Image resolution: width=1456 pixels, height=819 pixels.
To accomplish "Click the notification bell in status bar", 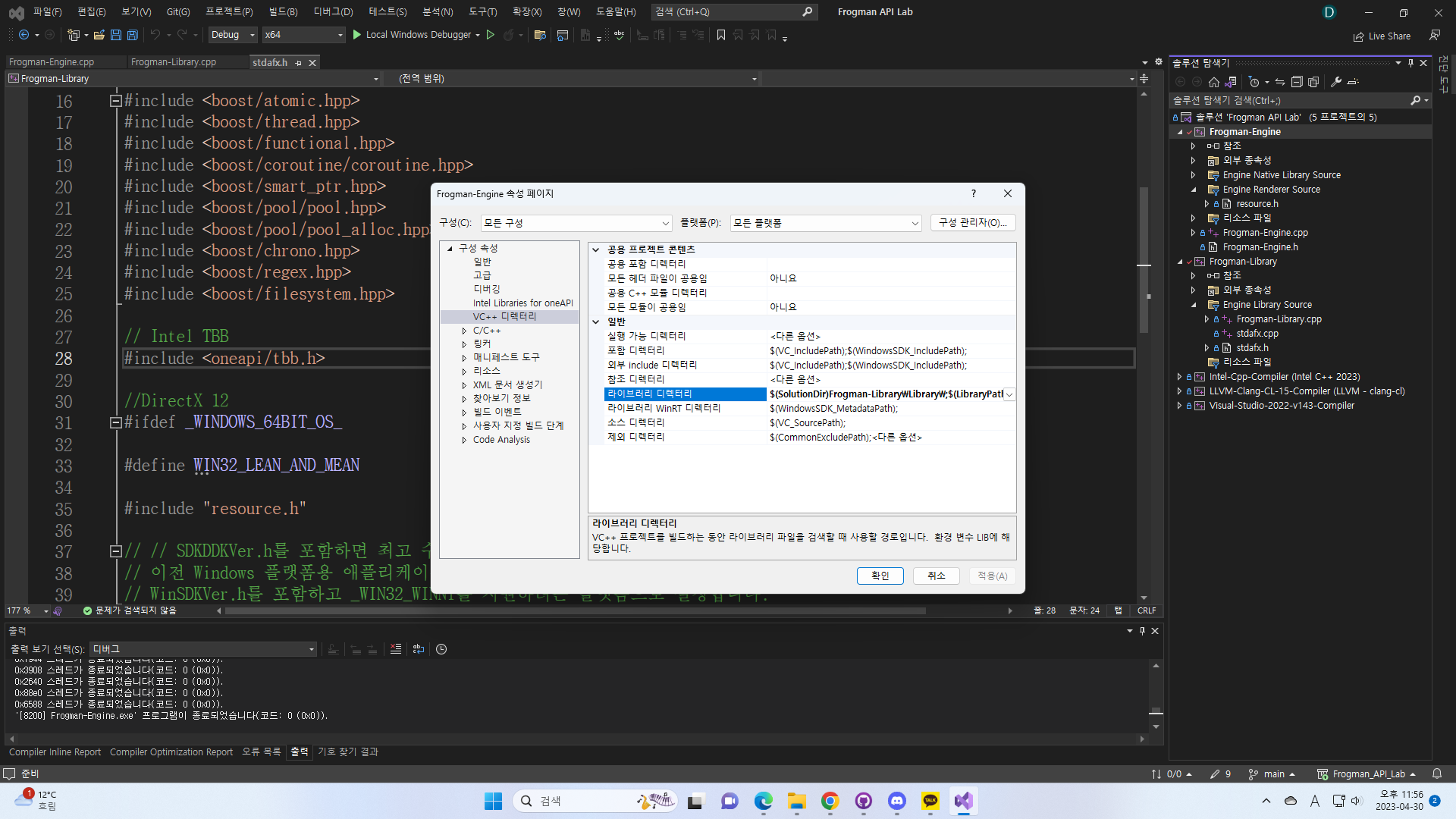I will 1437,774.
